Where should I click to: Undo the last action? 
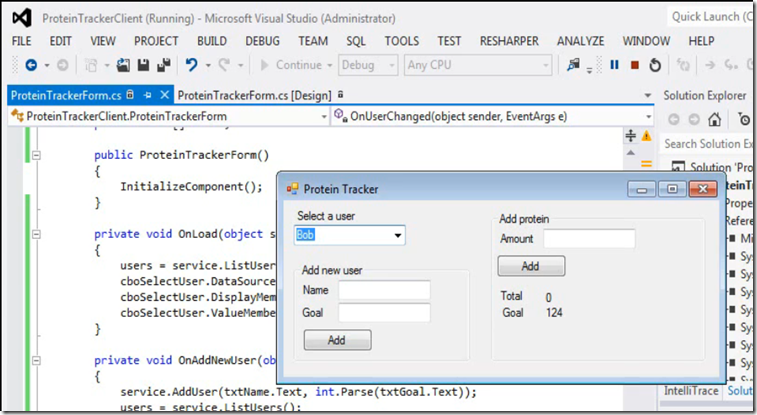(192, 65)
